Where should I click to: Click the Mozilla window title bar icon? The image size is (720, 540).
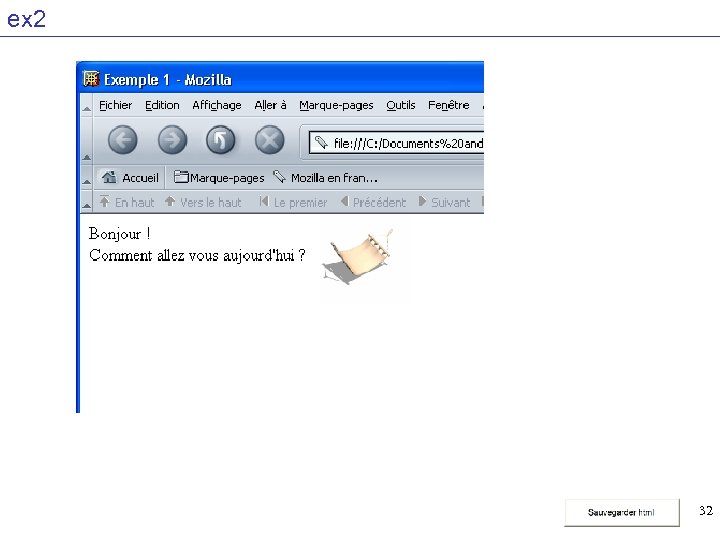click(91, 79)
